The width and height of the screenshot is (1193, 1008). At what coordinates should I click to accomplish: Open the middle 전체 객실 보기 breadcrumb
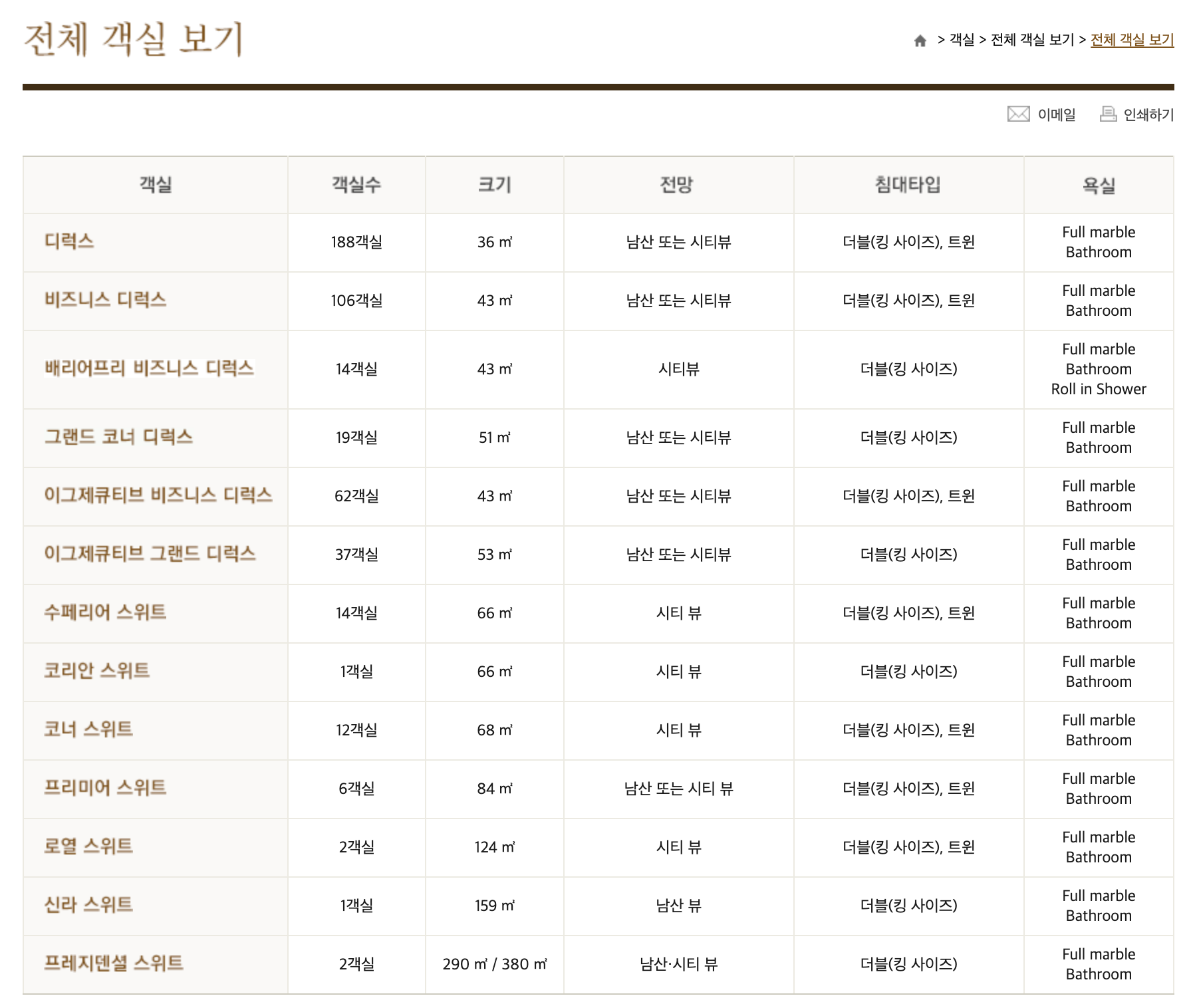(x=1032, y=40)
